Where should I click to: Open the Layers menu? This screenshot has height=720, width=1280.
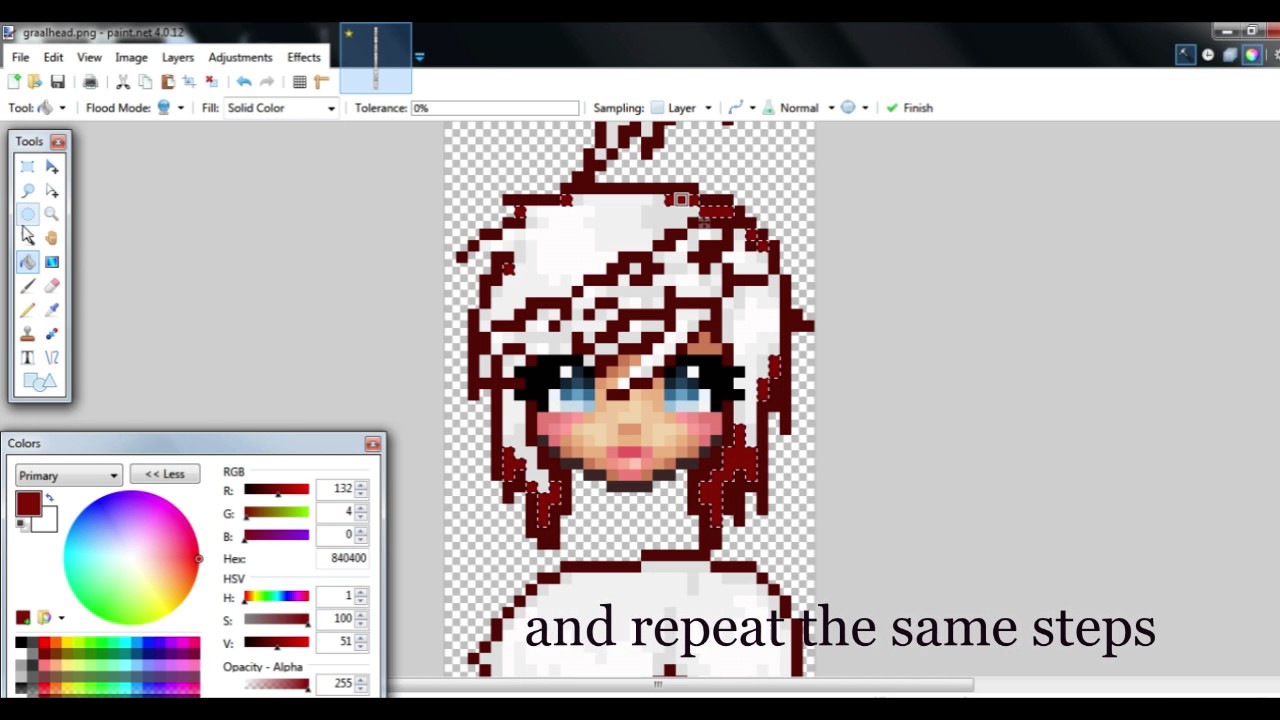pyautogui.click(x=178, y=57)
